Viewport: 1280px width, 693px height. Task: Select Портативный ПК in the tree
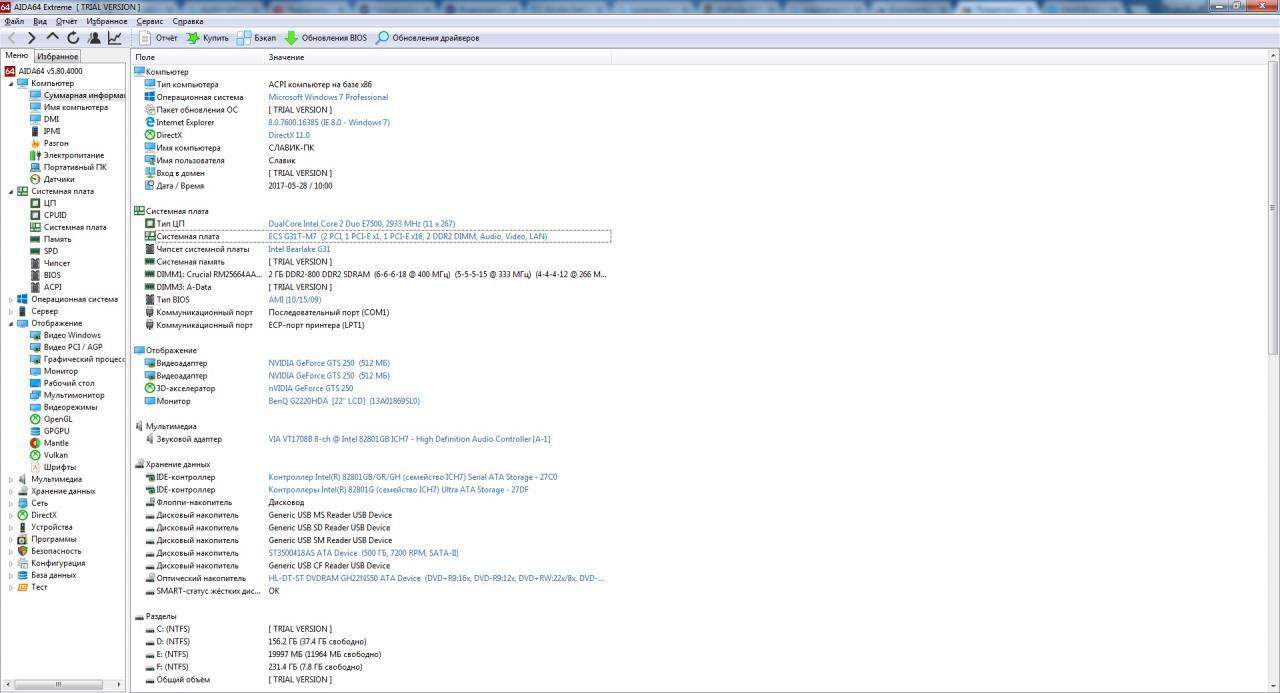(x=75, y=167)
